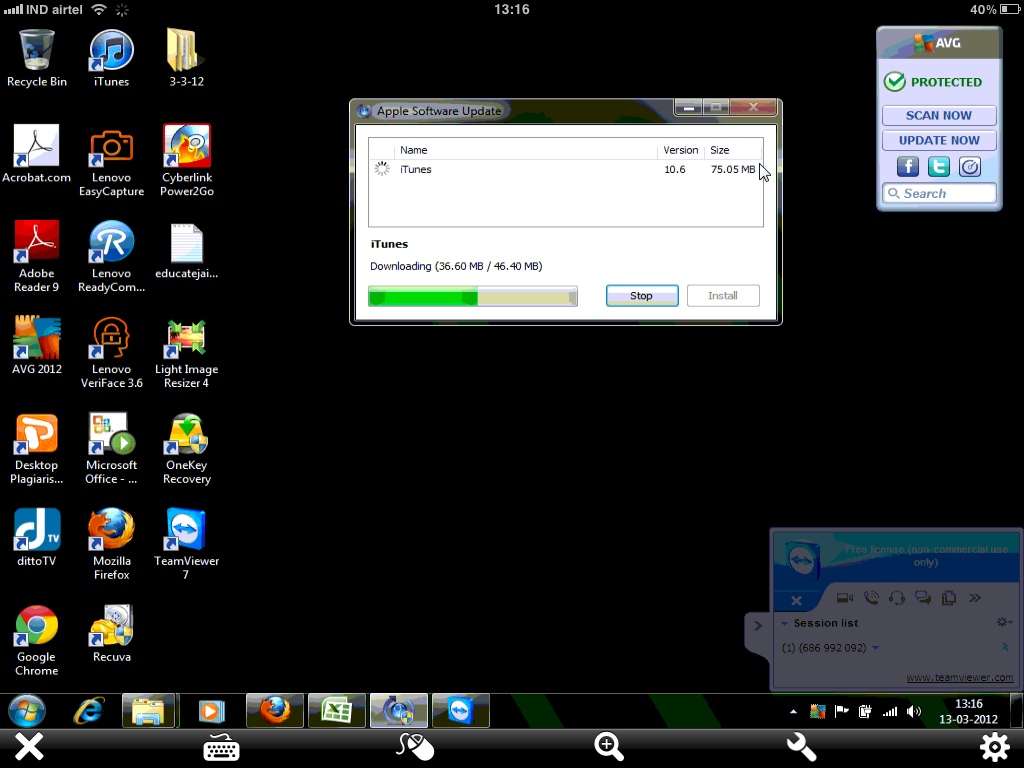Open Windows Explorer from taskbar
The image size is (1024, 768).
pyautogui.click(x=148, y=711)
